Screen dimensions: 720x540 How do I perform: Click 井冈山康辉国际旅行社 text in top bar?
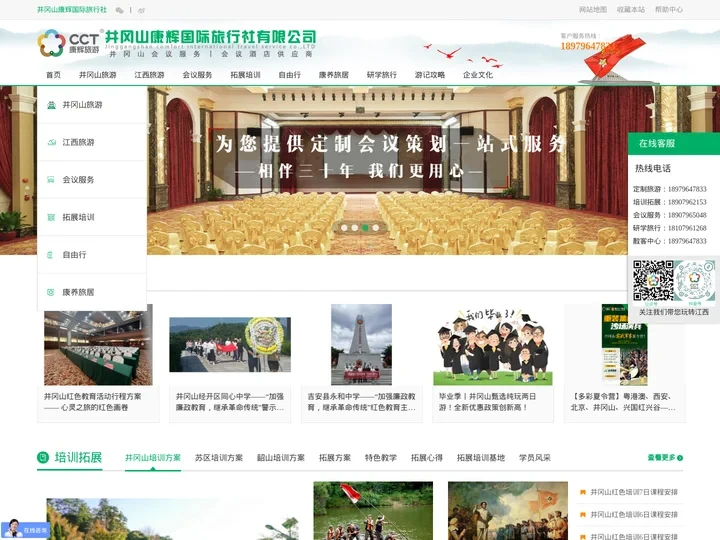click(x=72, y=10)
